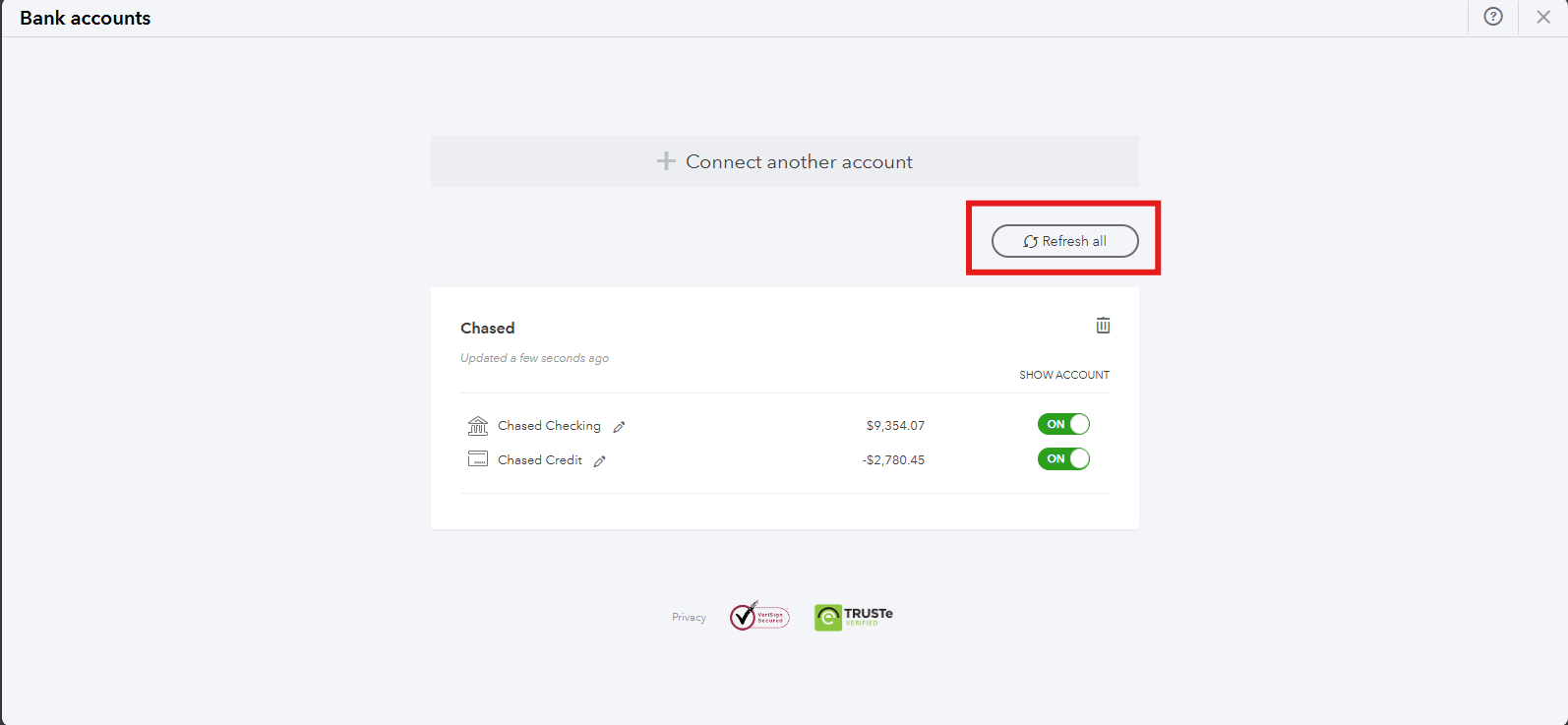Viewport: 1568px width, 725px height.
Task: Turn off the Chased Checking account toggle
Action: coord(1063,424)
